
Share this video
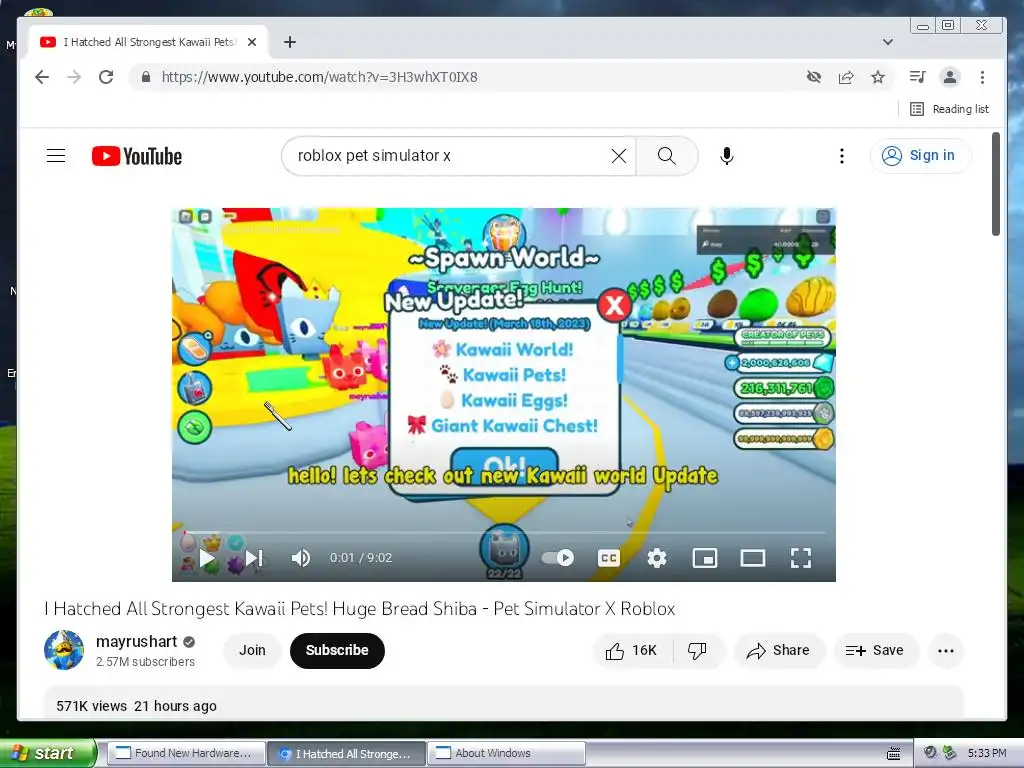tap(779, 650)
